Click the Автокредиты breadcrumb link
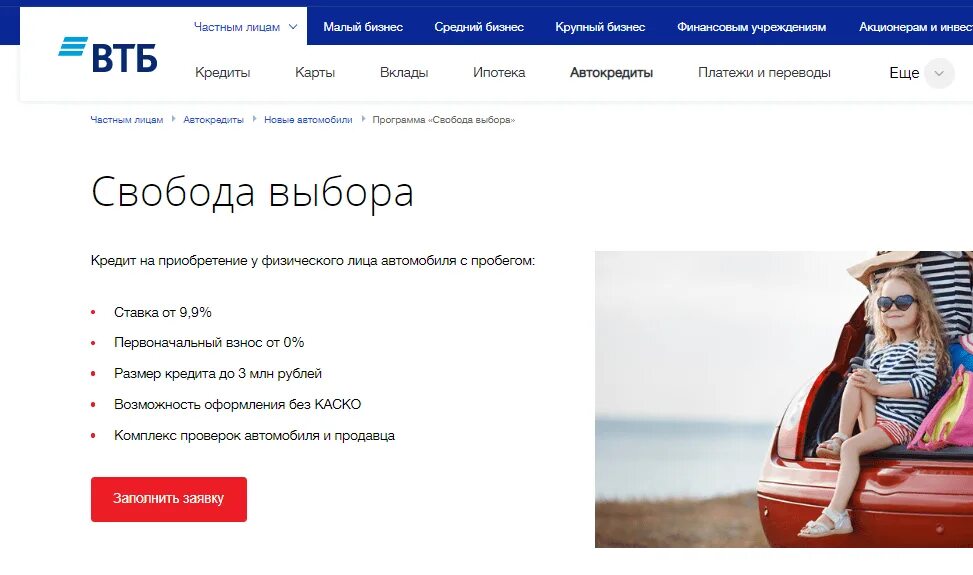The image size is (973, 575). point(213,120)
